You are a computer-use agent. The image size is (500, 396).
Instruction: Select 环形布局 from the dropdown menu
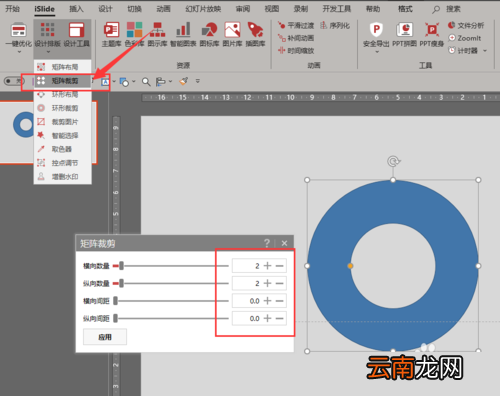(63, 94)
